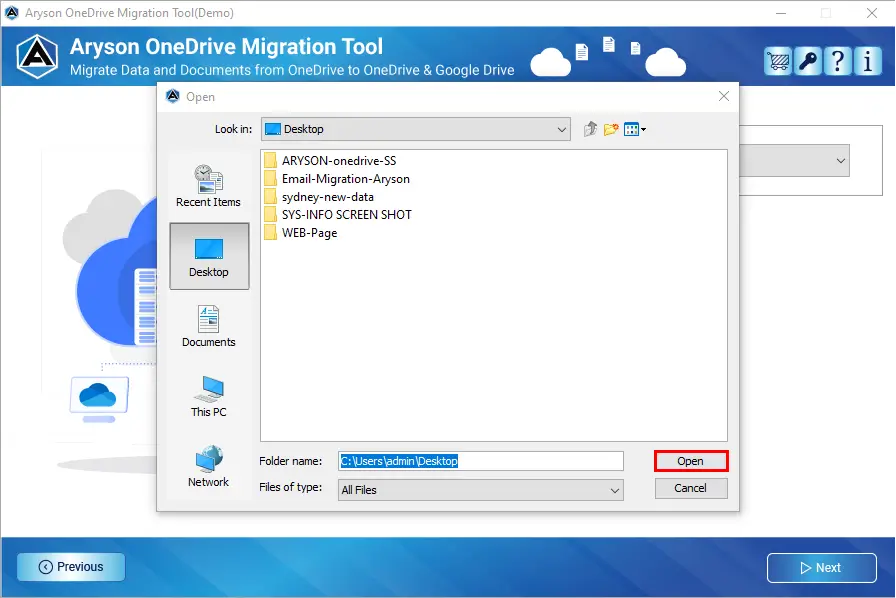Open the Activate key icon

[x=808, y=61]
